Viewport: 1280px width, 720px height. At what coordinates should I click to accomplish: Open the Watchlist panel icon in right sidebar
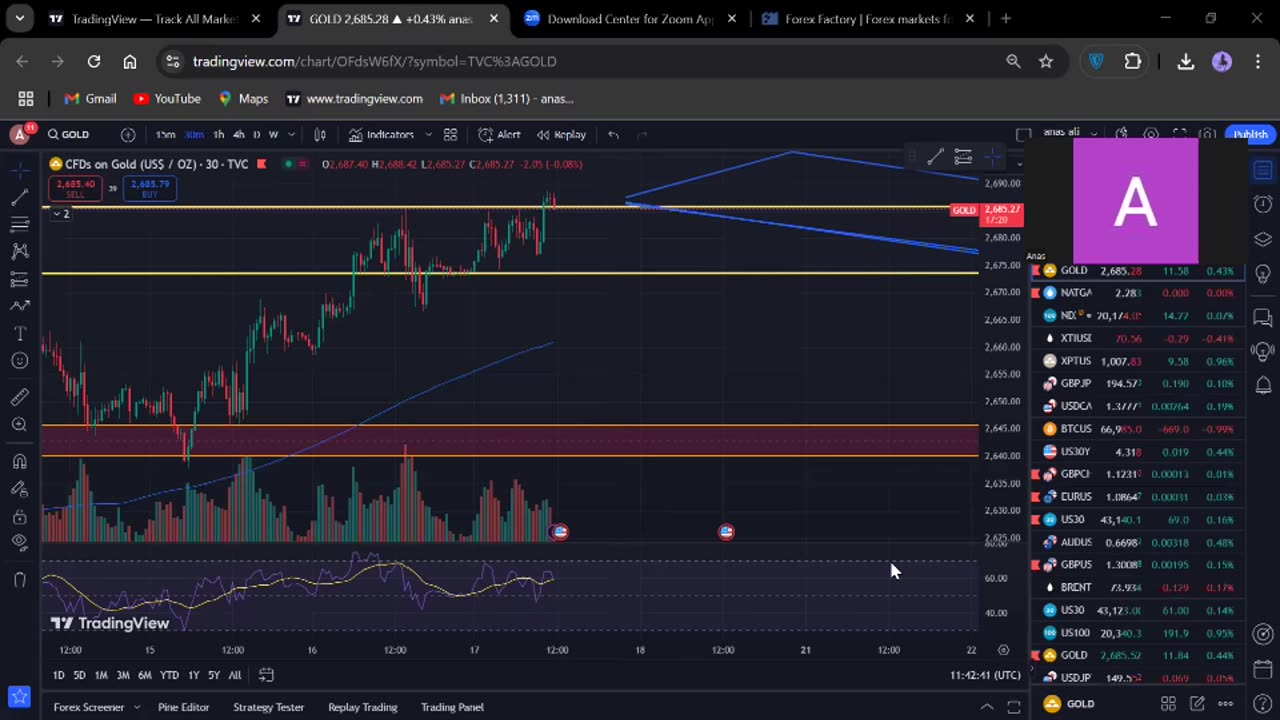click(x=1263, y=170)
